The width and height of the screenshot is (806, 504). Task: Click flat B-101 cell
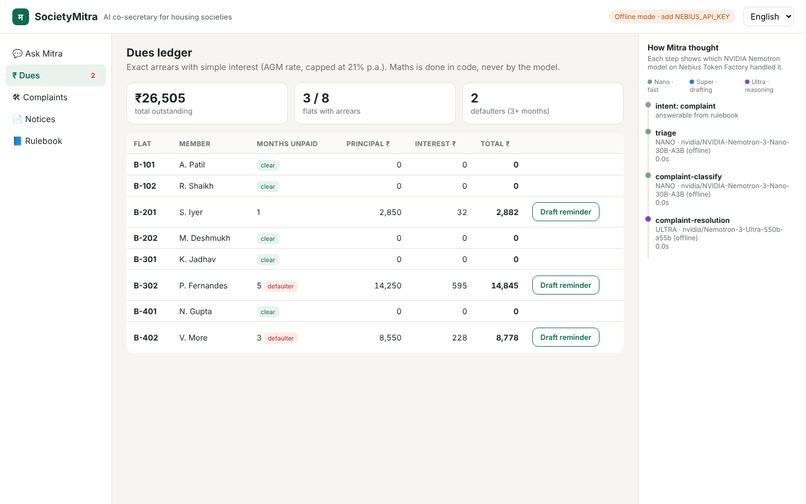coord(144,165)
